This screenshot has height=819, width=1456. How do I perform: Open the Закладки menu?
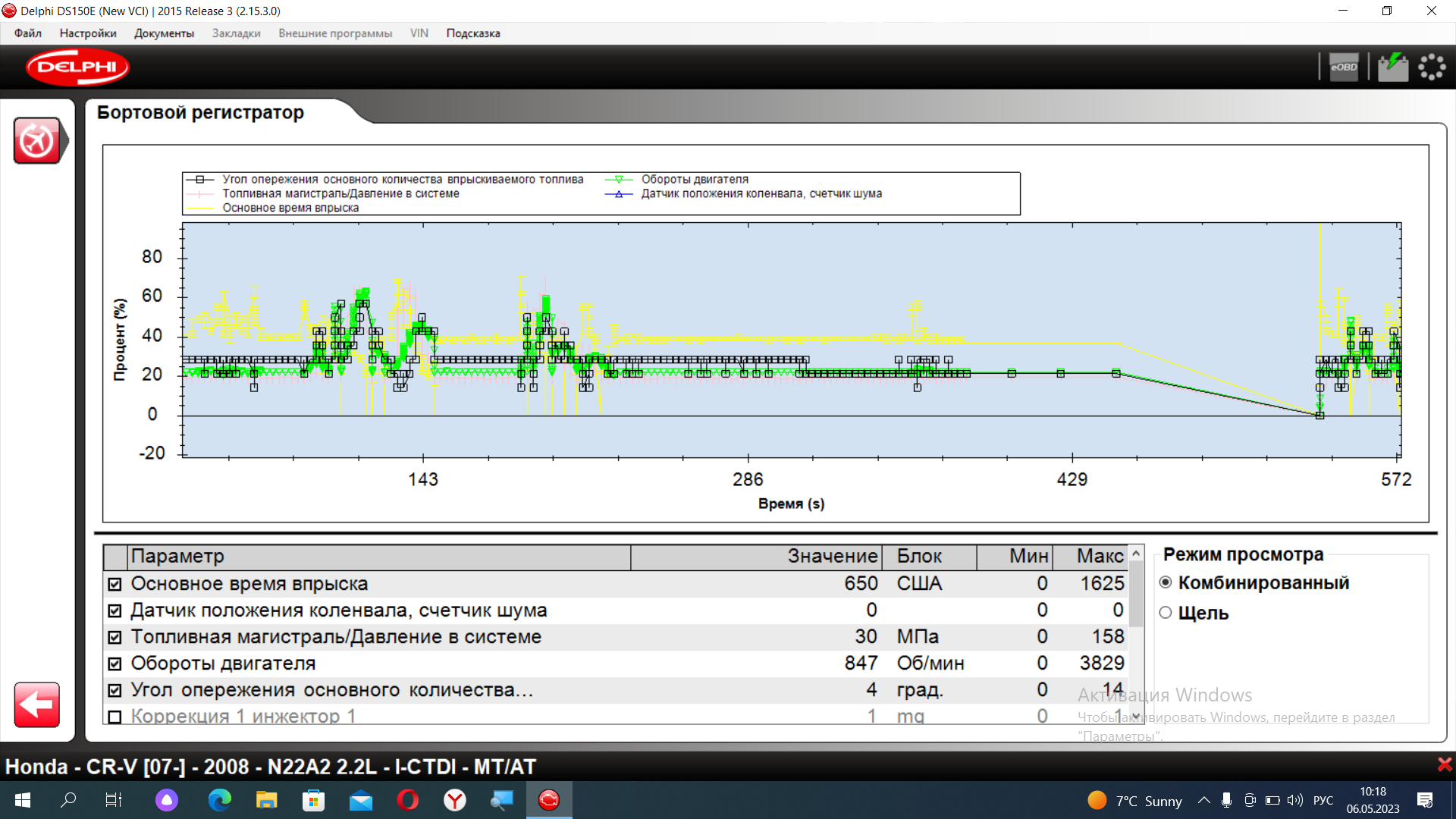[236, 33]
